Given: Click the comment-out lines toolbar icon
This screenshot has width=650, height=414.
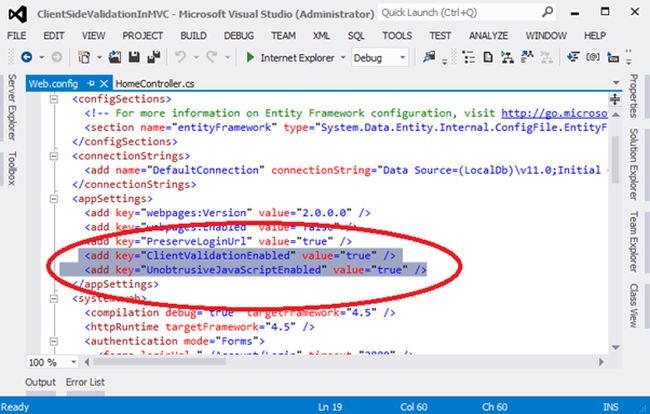Looking at the screenshot, I should 573,57.
